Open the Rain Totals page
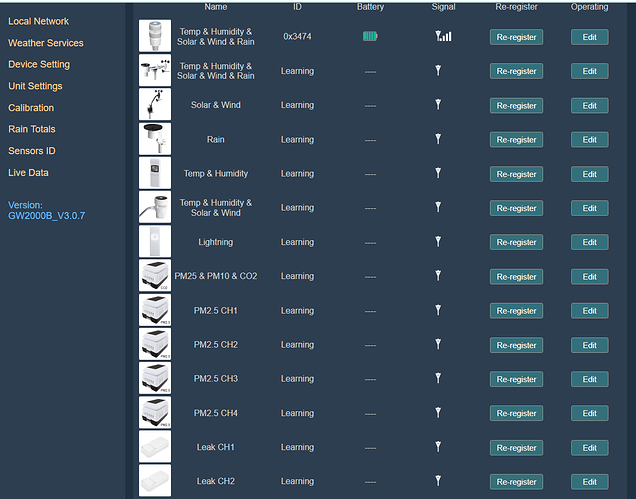This screenshot has height=499, width=636. coord(32,129)
